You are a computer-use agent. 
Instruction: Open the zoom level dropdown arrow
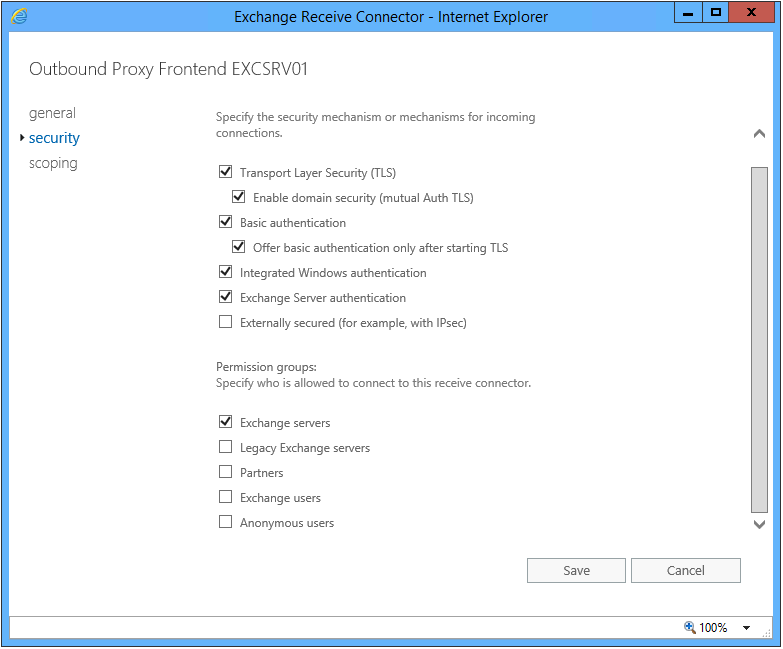pos(747,628)
